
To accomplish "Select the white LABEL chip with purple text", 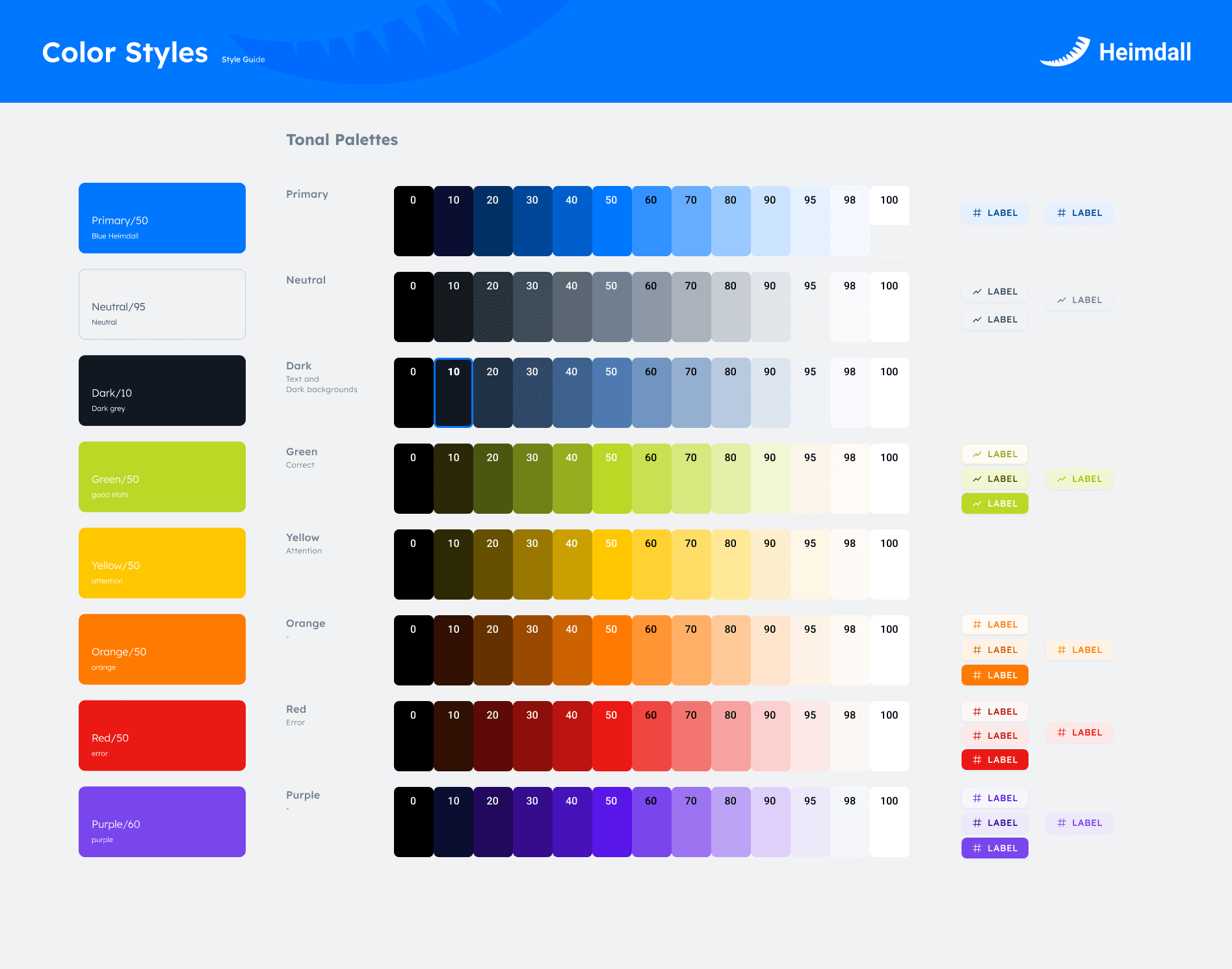I will (x=995, y=798).
